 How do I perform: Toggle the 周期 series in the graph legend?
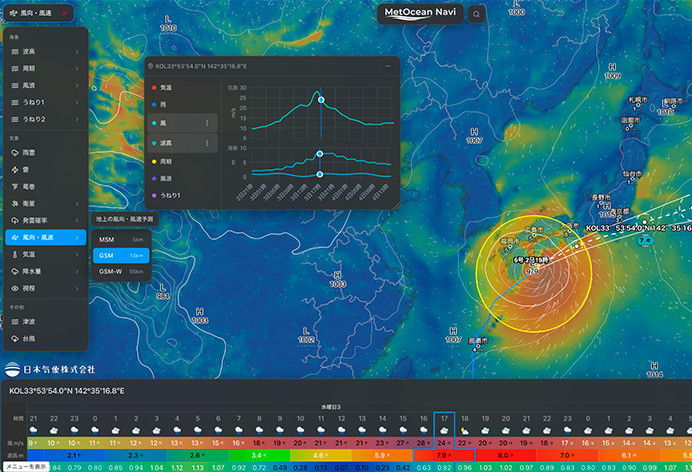click(162, 161)
